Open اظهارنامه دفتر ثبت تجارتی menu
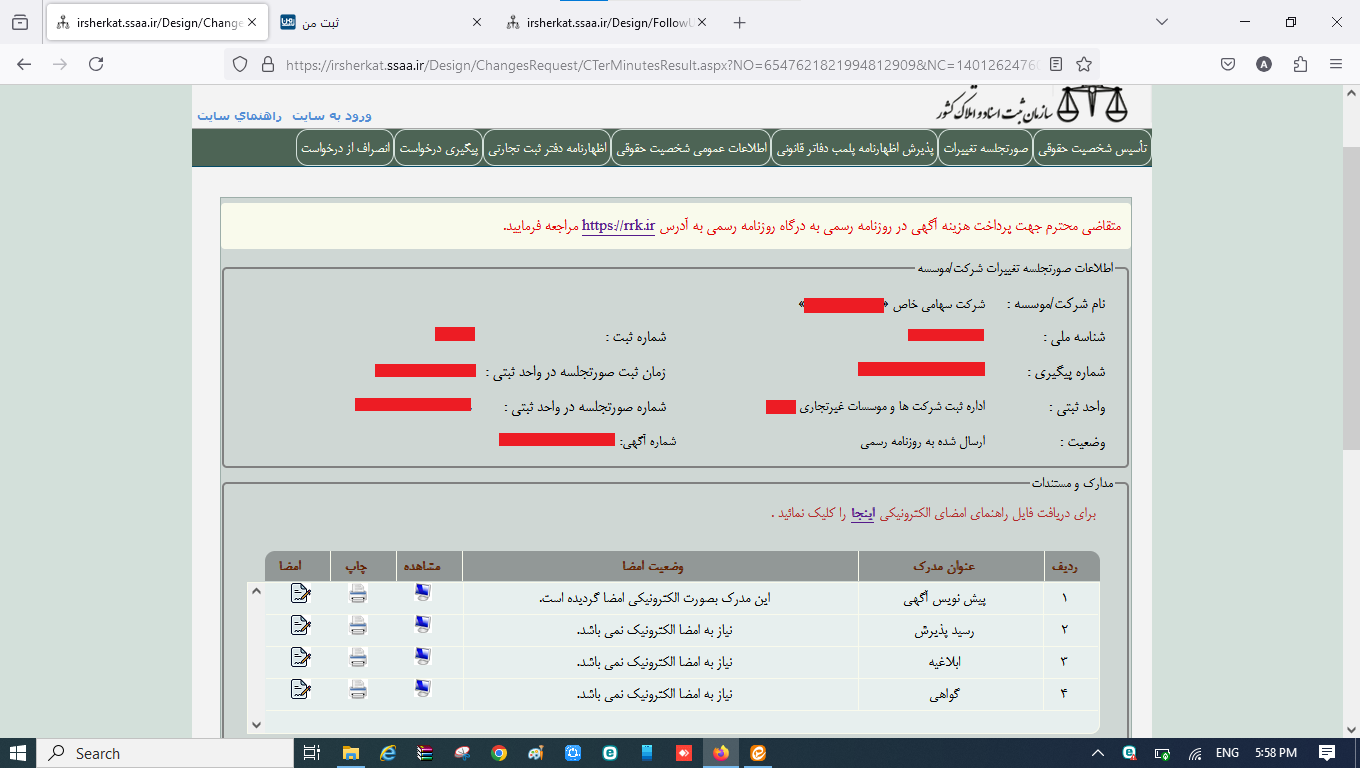The height and width of the screenshot is (768, 1360). pyautogui.click(x=546, y=148)
